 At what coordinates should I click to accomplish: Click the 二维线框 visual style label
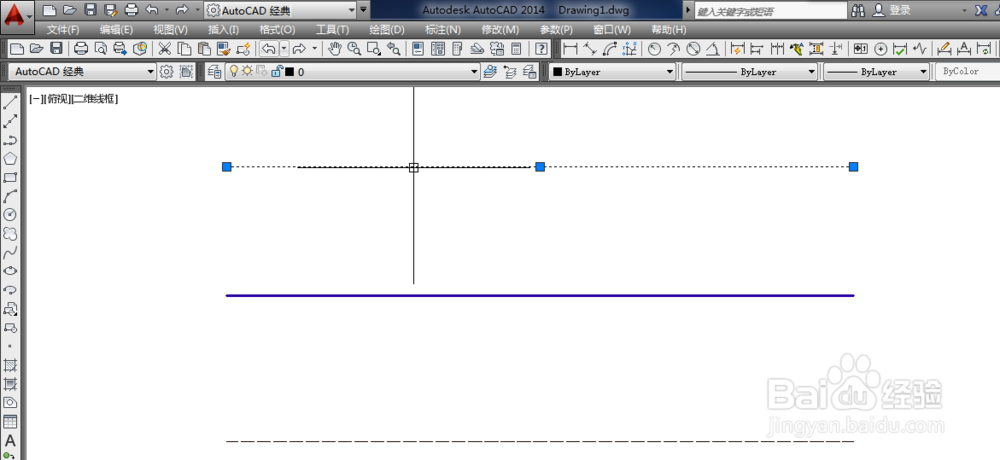[95, 99]
